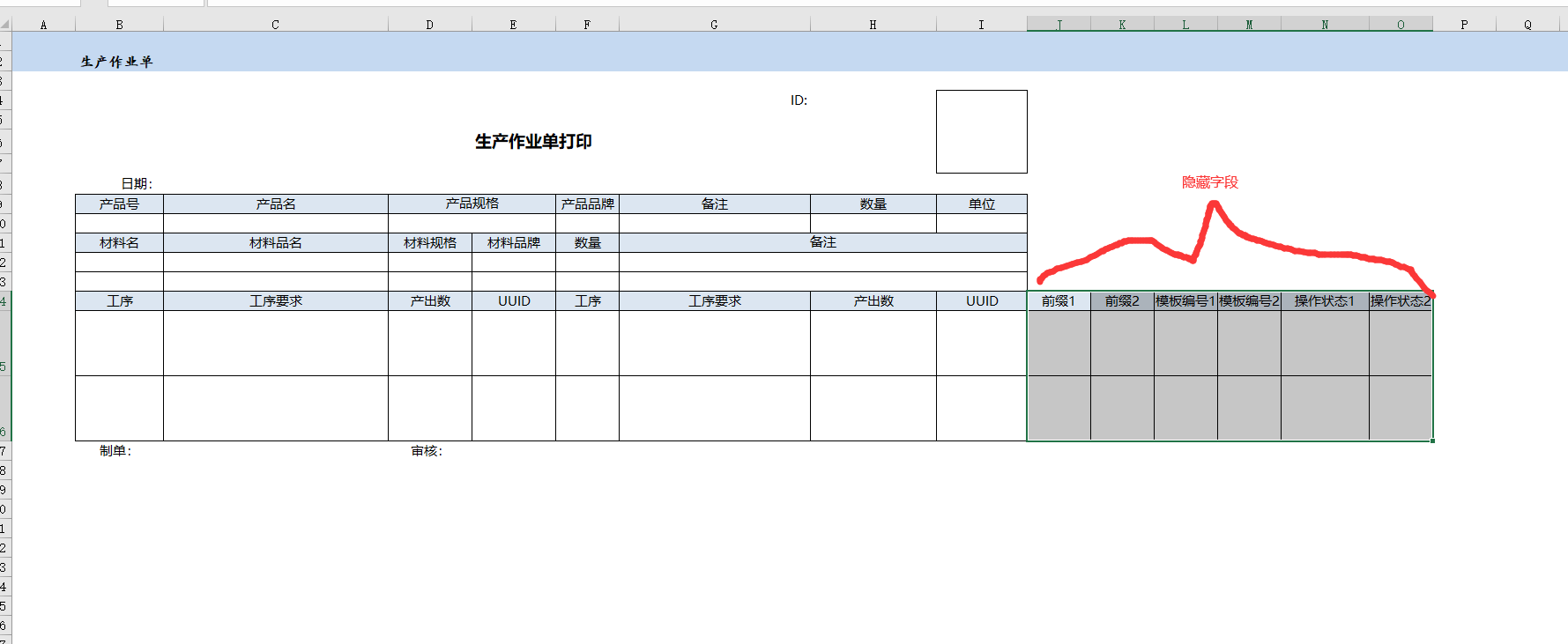
Task: Click the 前缀1 hidden field header
Action: coord(1059,300)
